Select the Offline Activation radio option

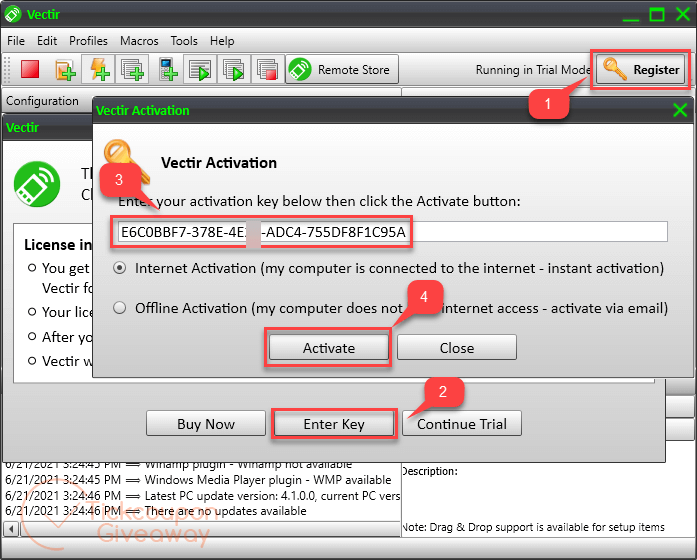[x=120, y=308]
